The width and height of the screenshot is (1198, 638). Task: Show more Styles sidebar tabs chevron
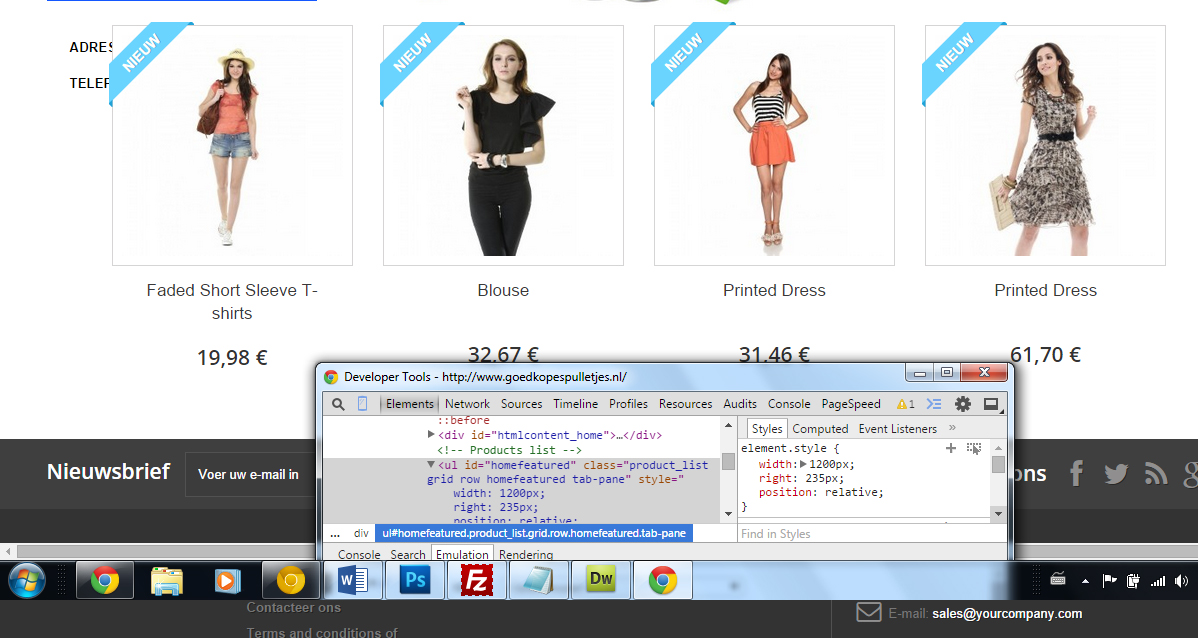pos(952,428)
